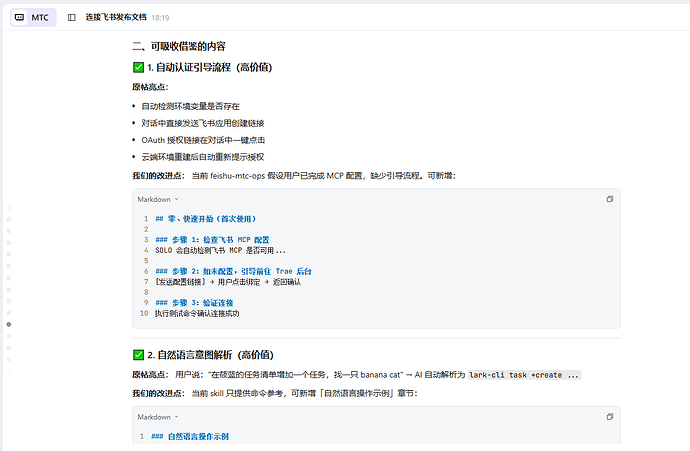
Task: Click green check emoji before 自然语言意图解析
Action: click(x=138, y=355)
